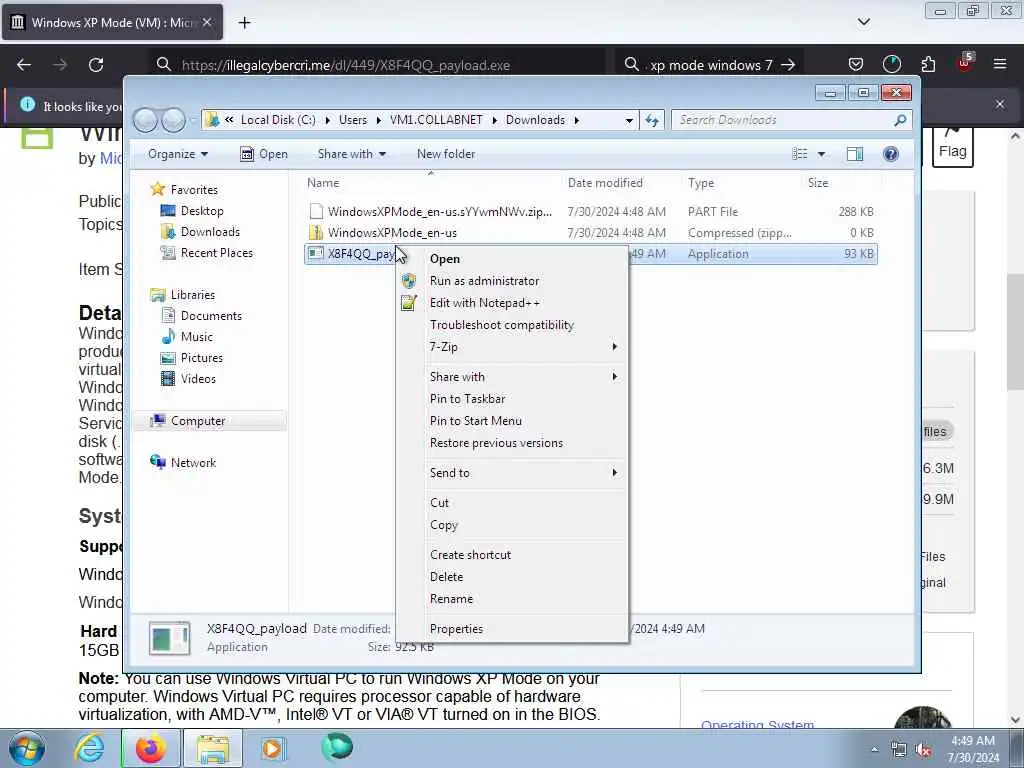Open Internet Explorer from the taskbar
This screenshot has height=768, width=1024.
pyautogui.click(x=89, y=748)
